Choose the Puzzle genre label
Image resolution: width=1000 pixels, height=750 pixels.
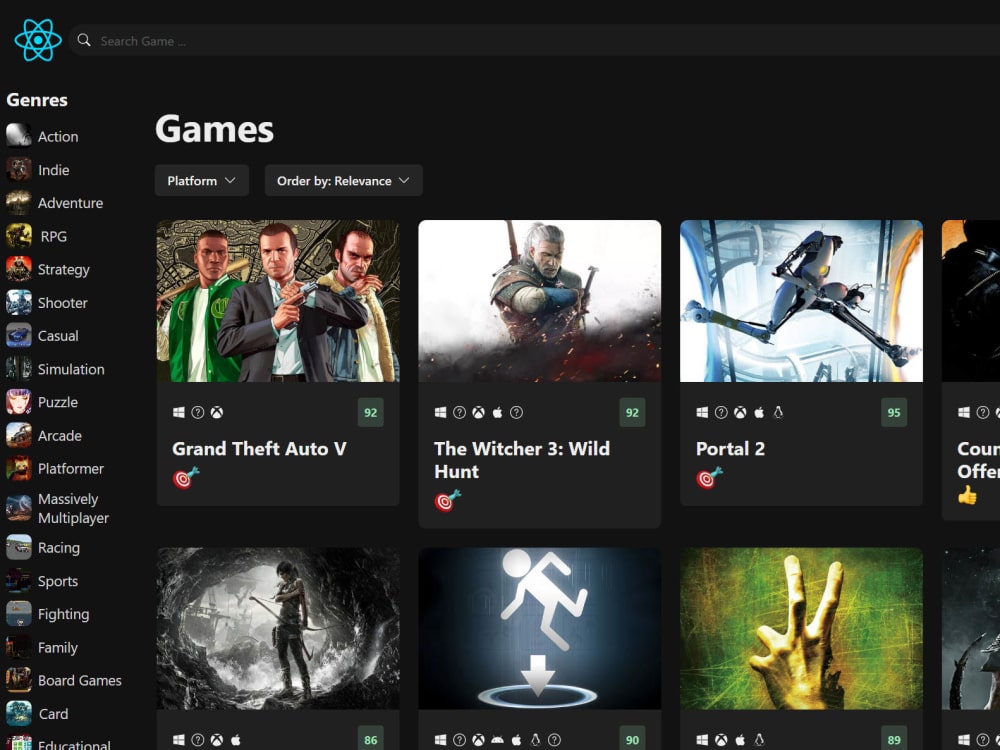pyautogui.click(x=57, y=402)
